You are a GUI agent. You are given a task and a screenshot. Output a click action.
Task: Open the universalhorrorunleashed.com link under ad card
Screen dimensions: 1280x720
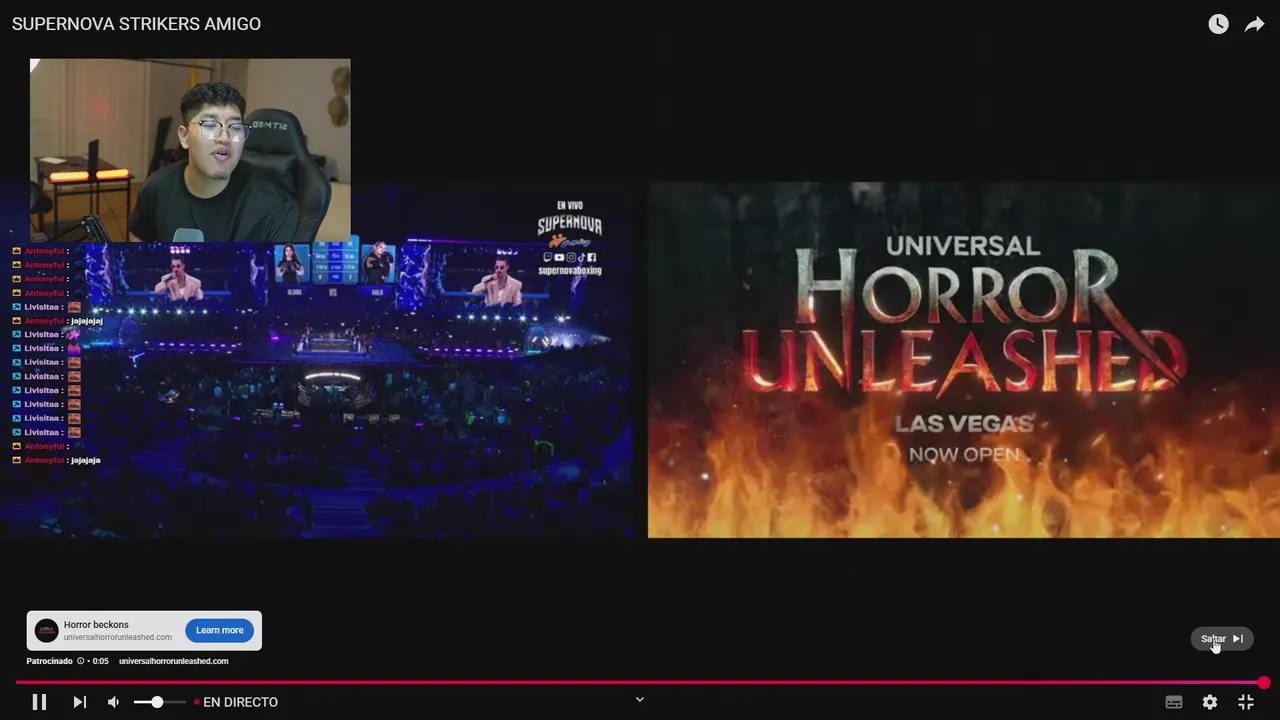pos(173,661)
